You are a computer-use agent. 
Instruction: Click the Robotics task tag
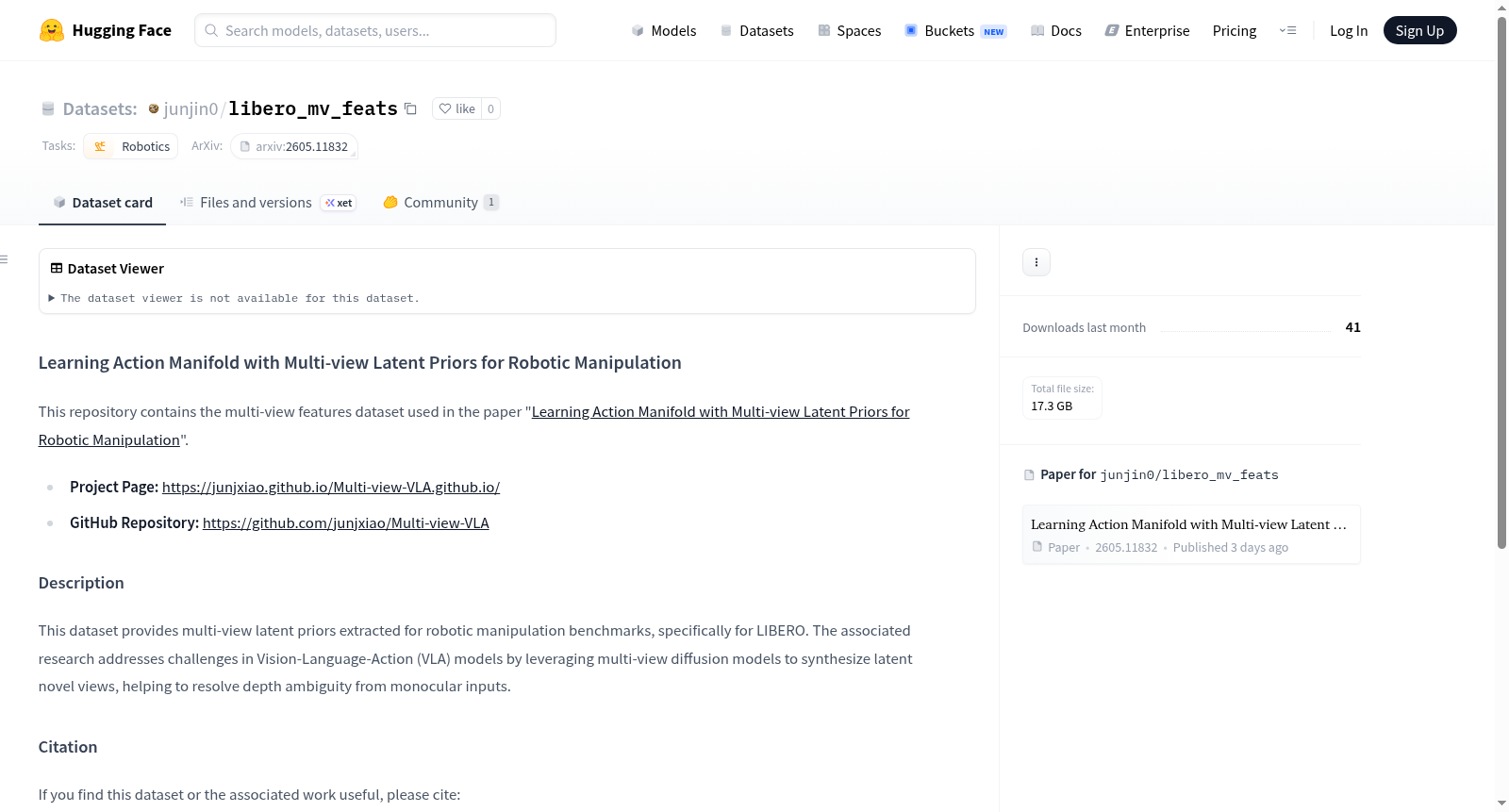[131, 146]
